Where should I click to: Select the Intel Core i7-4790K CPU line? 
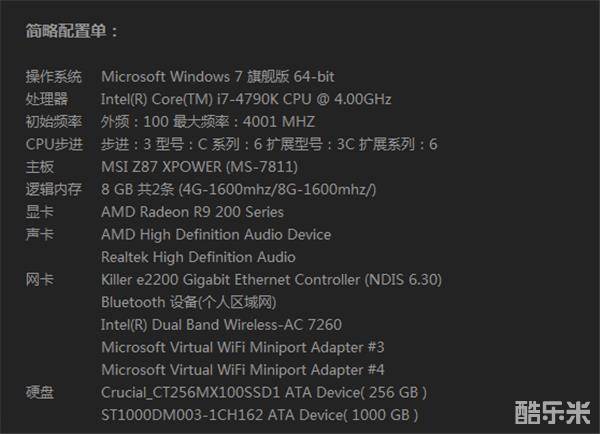[246, 99]
